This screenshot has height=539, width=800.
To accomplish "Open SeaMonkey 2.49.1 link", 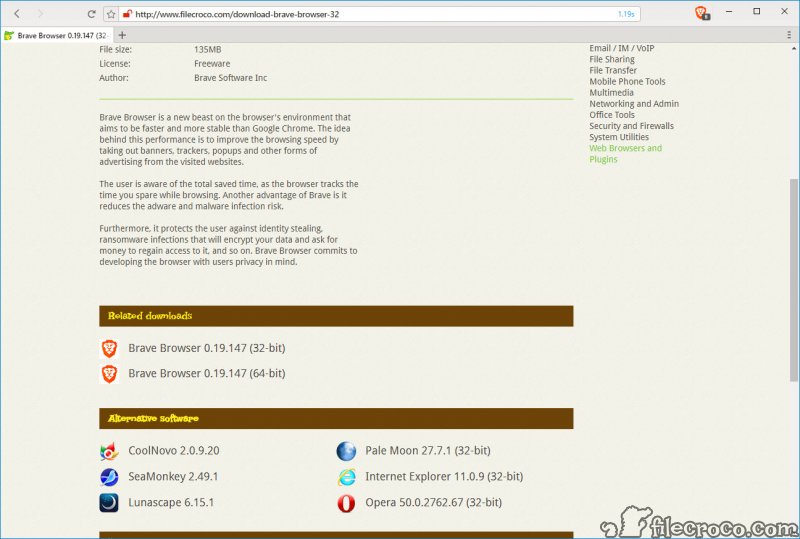I will click(173, 477).
